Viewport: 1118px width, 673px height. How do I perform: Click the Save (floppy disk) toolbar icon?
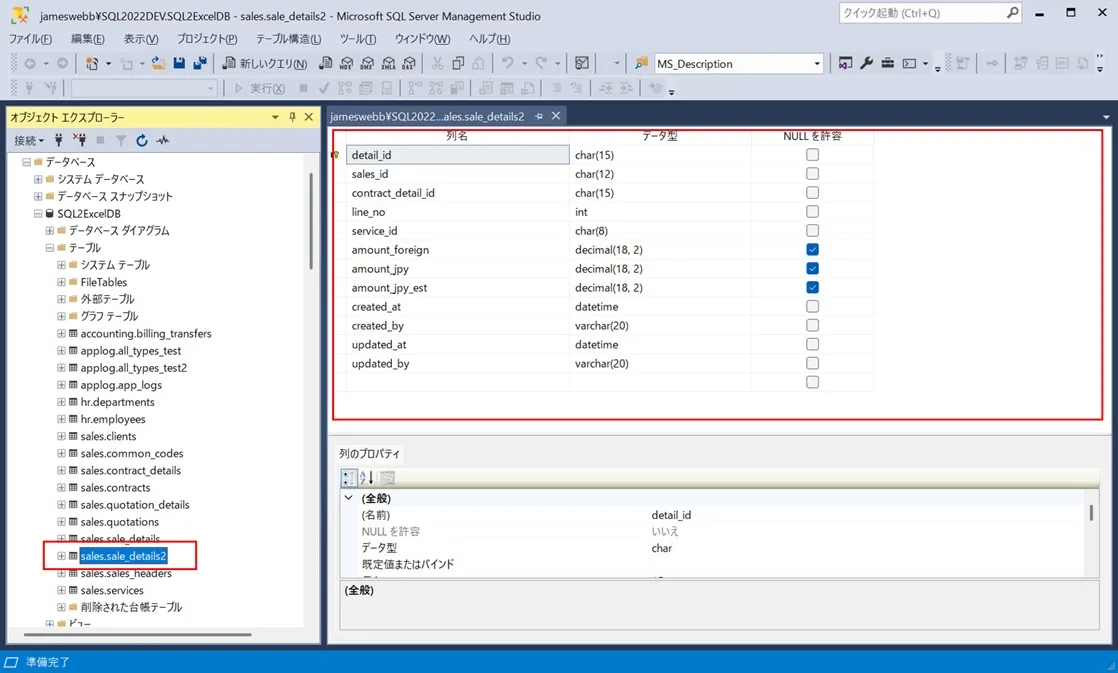[179, 63]
